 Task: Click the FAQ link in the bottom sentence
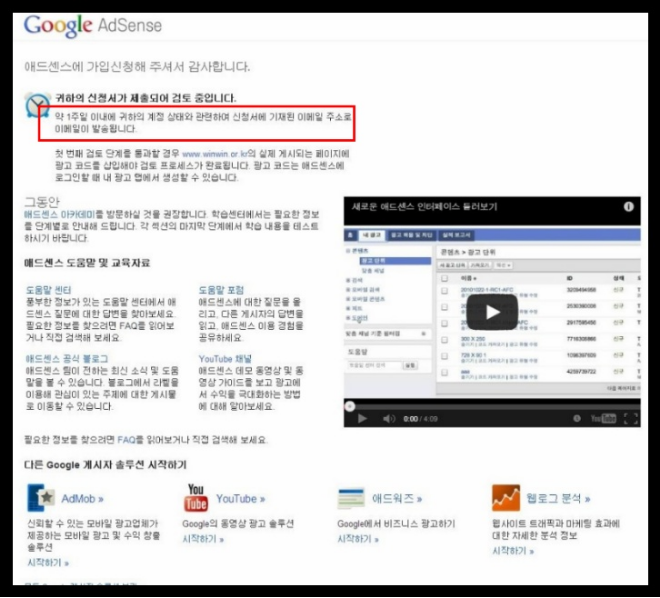pos(126,440)
